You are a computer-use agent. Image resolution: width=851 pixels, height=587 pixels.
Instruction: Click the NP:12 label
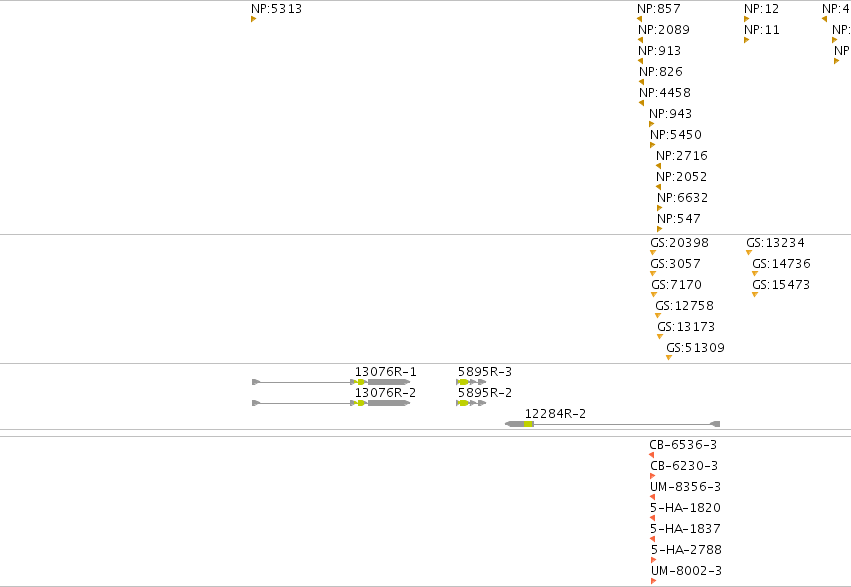[761, 9]
